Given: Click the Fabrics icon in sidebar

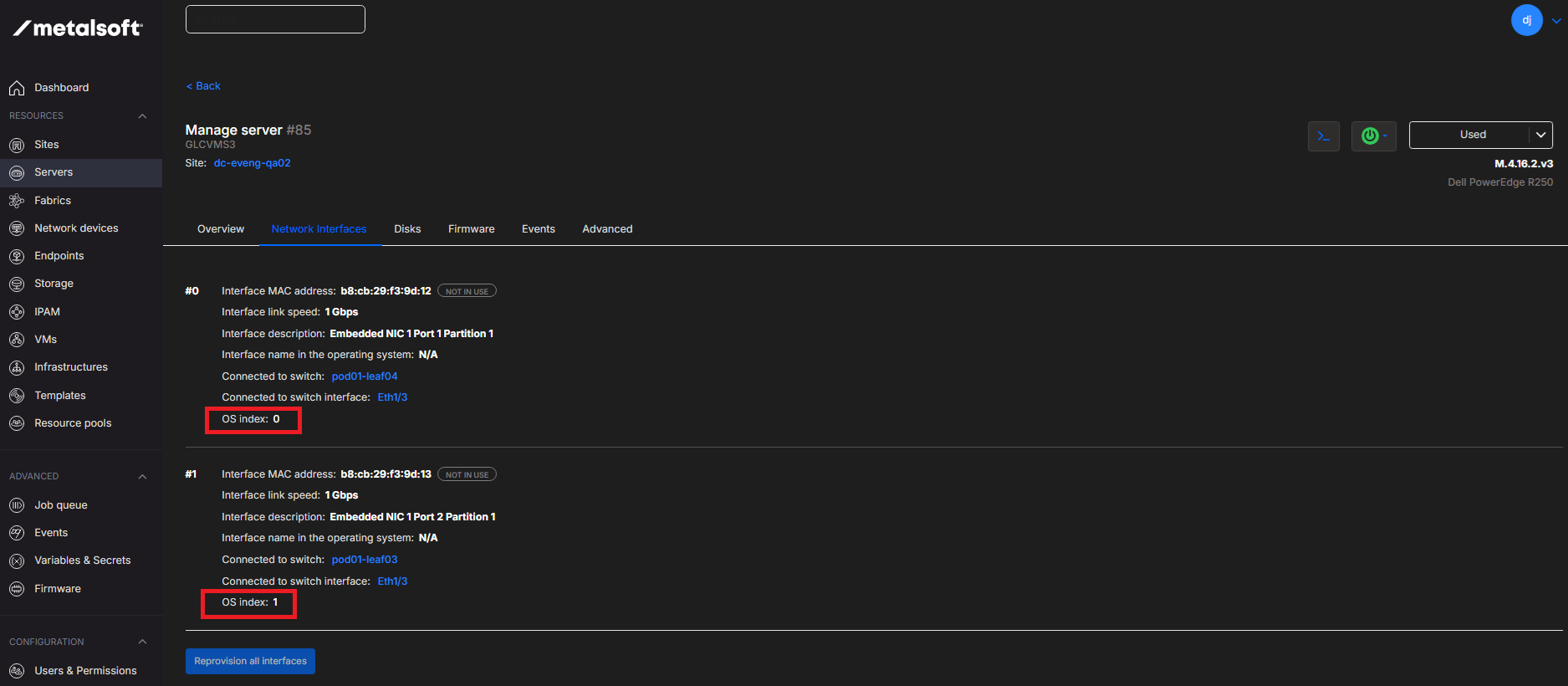Looking at the screenshot, I should (x=17, y=201).
